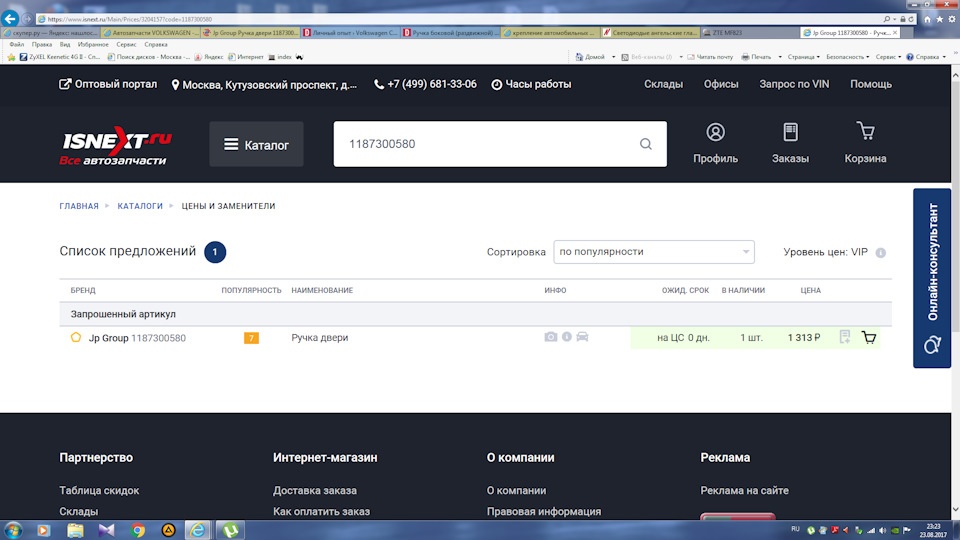The image size is (960, 540).
Task: Click the round info icon in the Инфо column
Action: (x=567, y=338)
